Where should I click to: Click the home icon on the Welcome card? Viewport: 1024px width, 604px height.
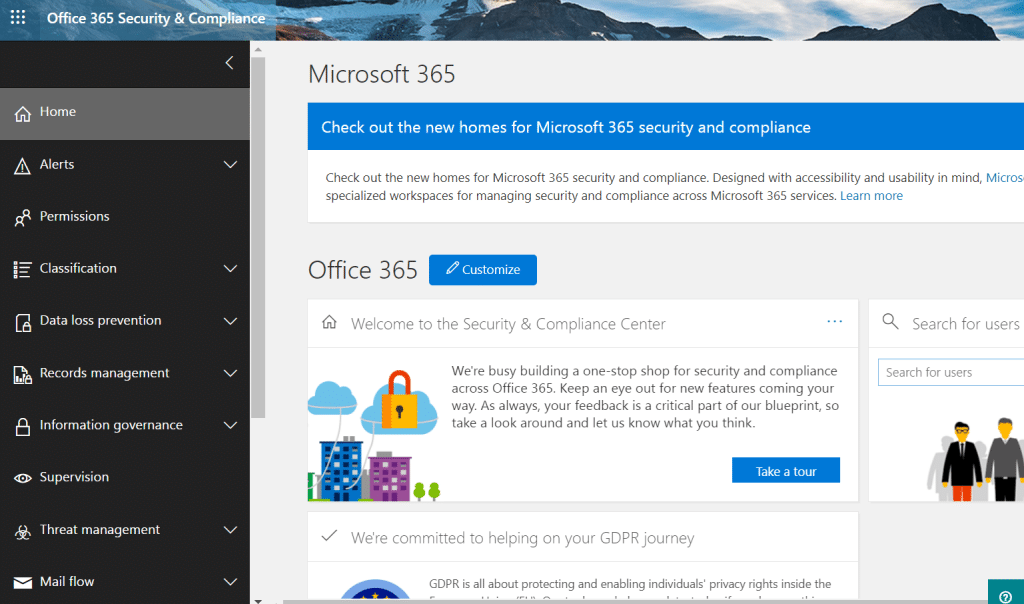(329, 322)
